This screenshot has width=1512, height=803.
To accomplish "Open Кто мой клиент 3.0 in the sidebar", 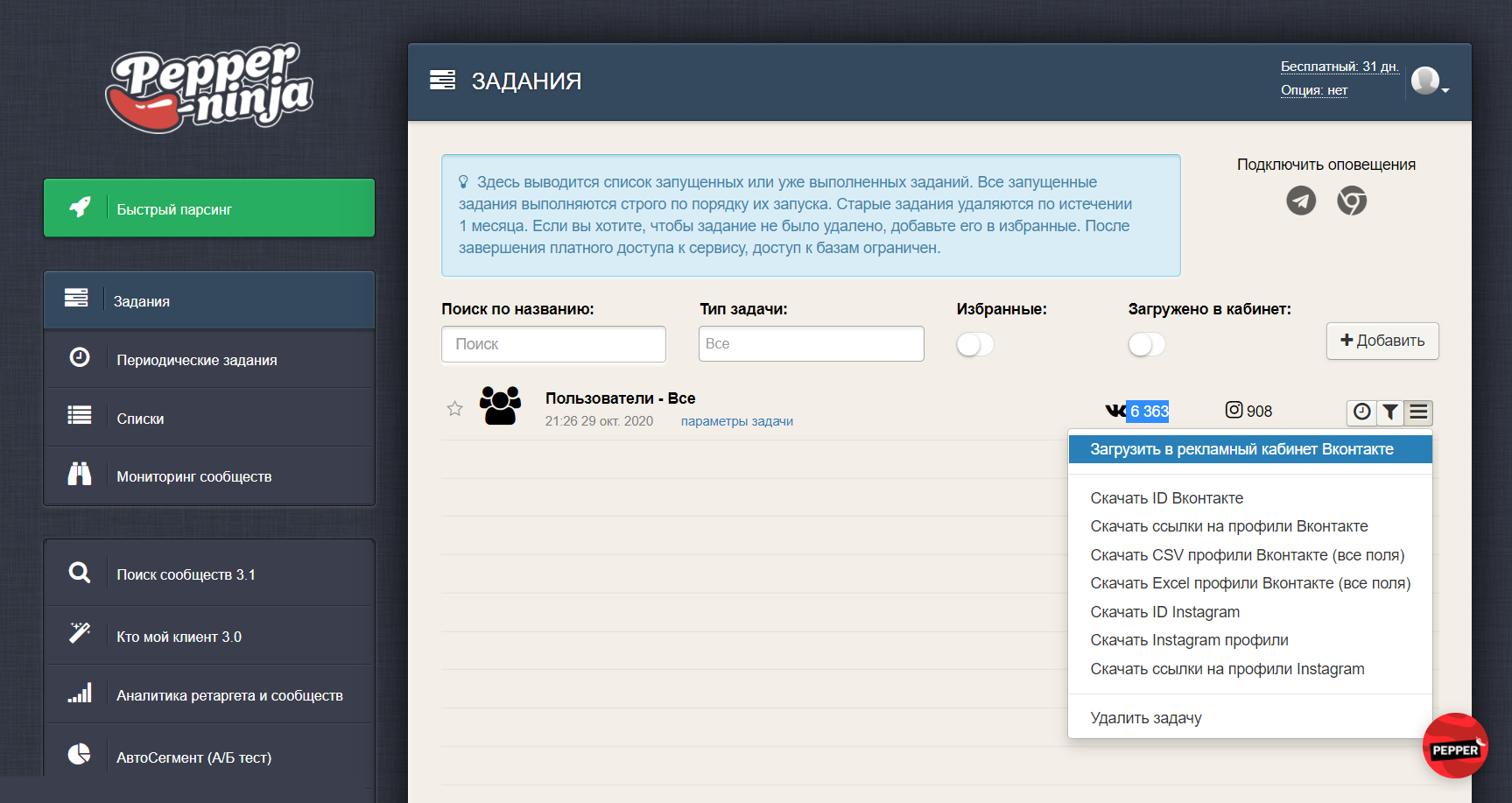I will [209, 636].
